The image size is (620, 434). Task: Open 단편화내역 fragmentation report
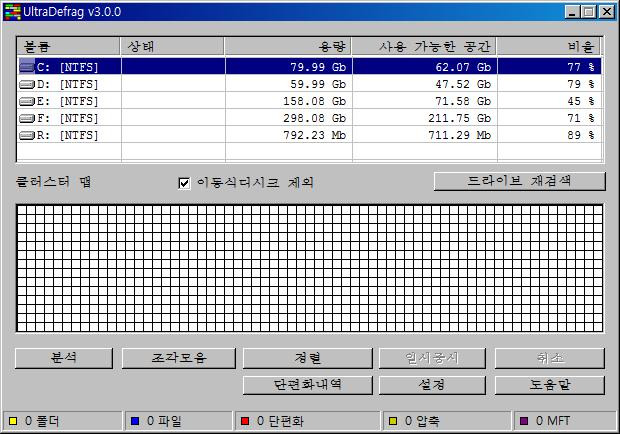coord(308,385)
